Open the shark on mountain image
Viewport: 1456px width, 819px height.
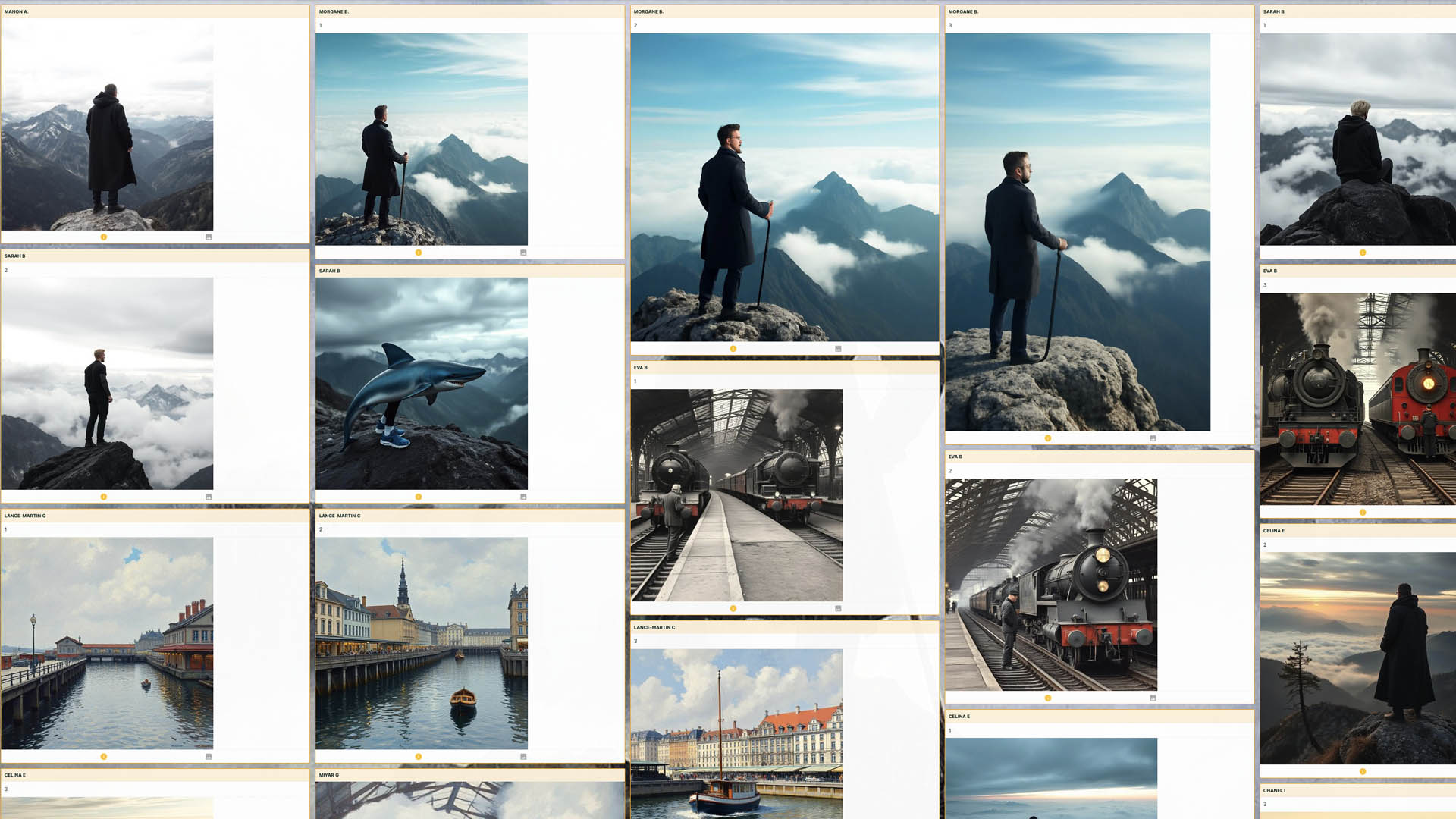(422, 384)
